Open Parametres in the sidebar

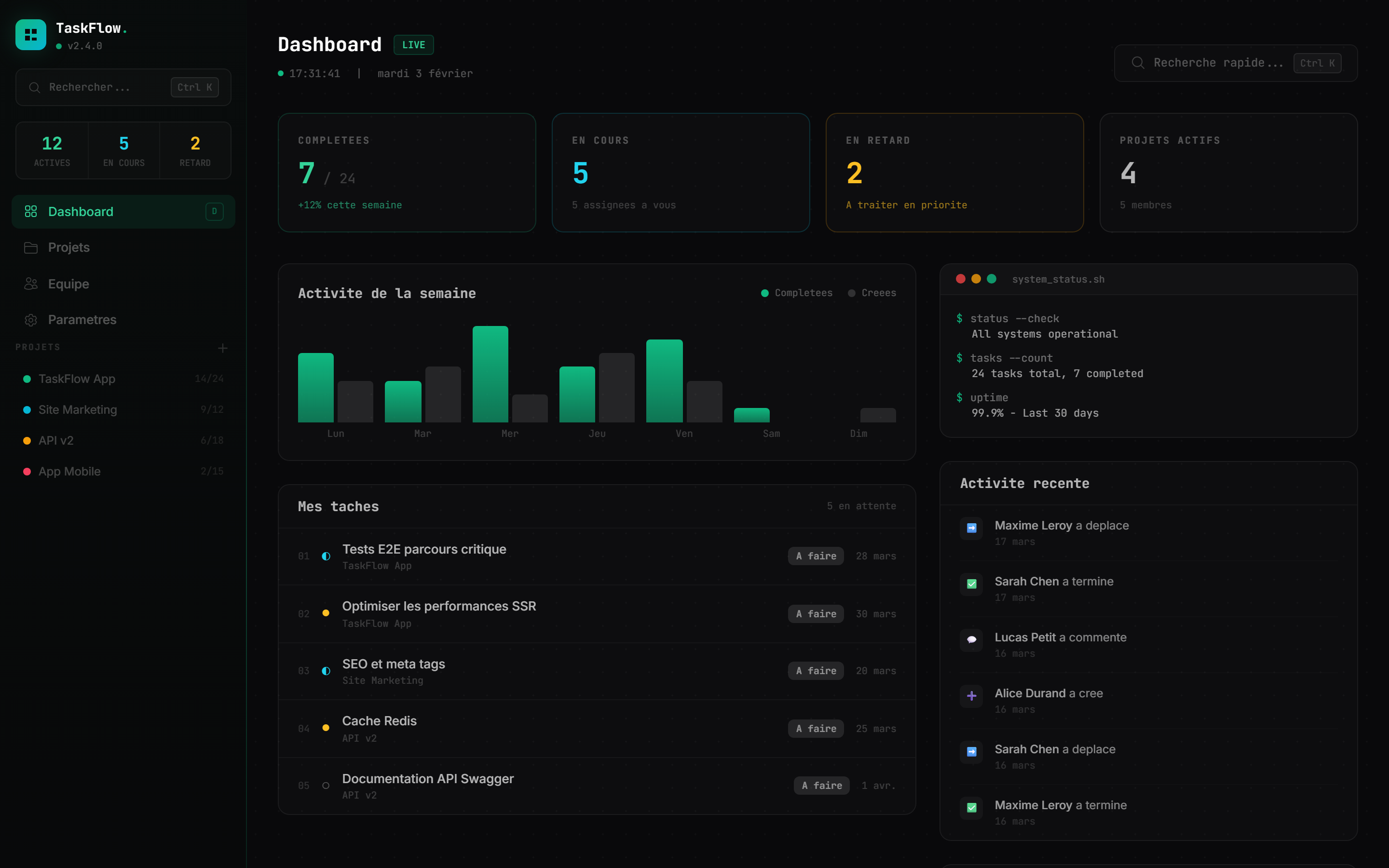click(82, 320)
